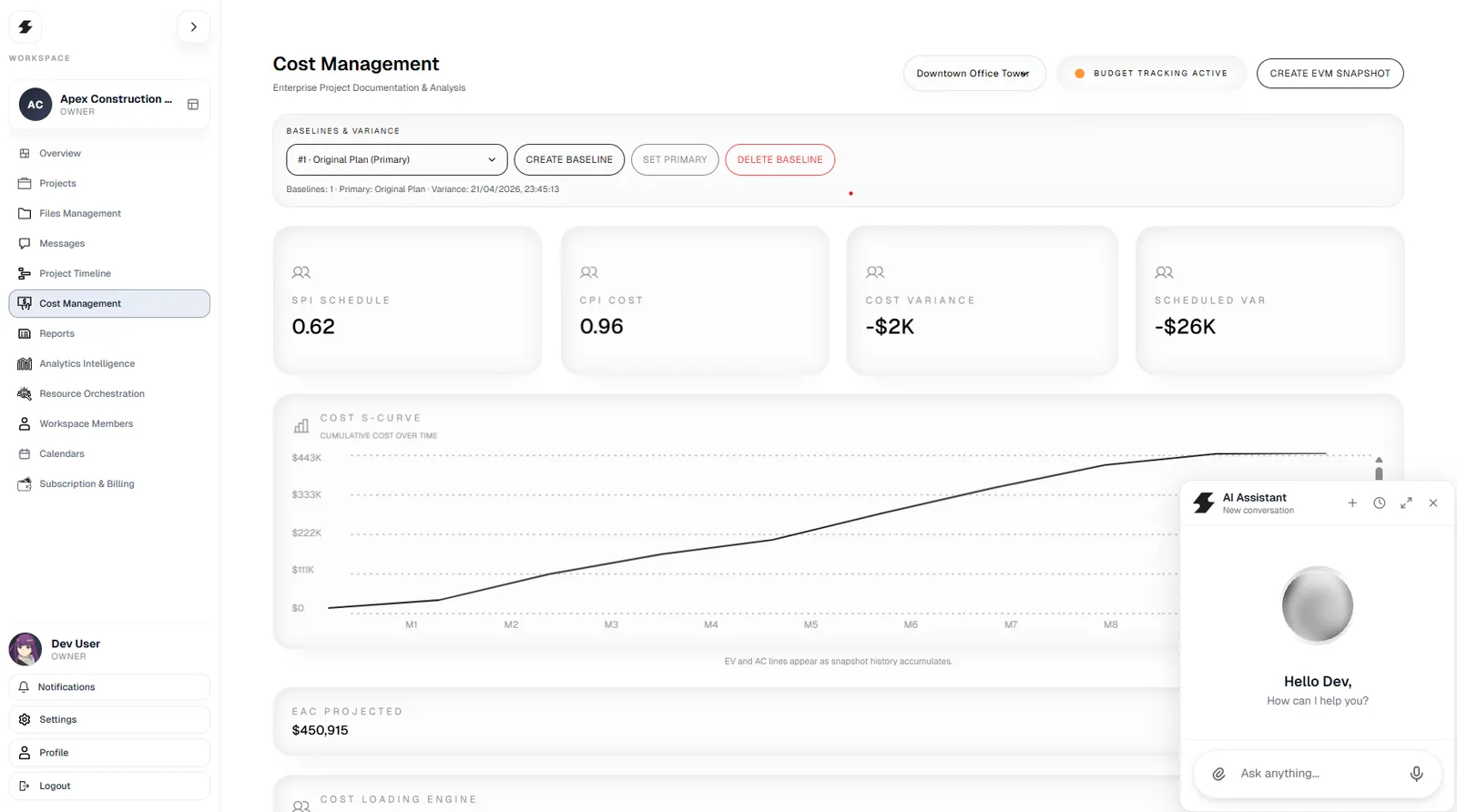This screenshot has height=812, width=1457.
Task: Click the page scrollbar up arrow
Action: click(1379, 460)
